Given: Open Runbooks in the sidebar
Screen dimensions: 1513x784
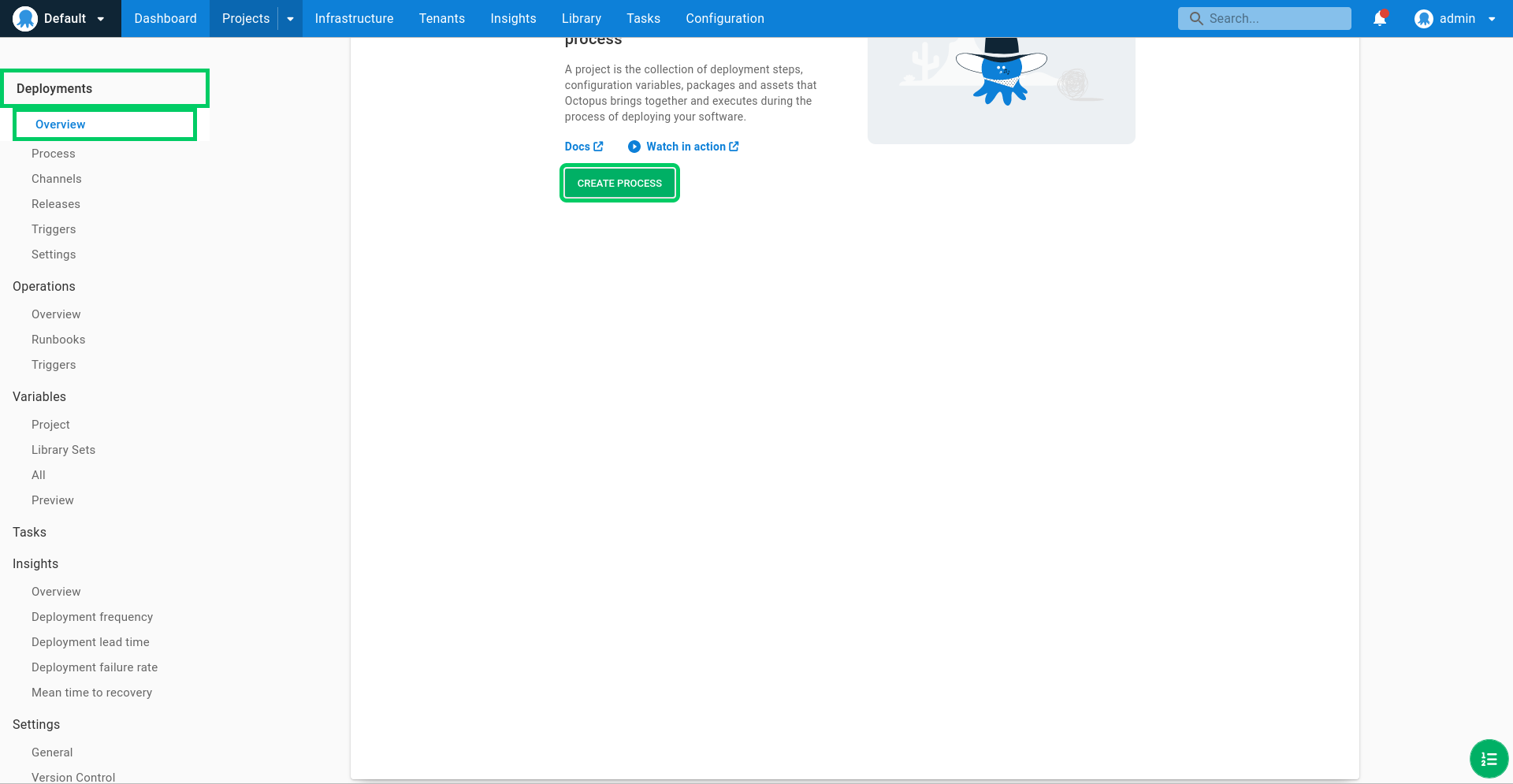Looking at the screenshot, I should (x=58, y=340).
